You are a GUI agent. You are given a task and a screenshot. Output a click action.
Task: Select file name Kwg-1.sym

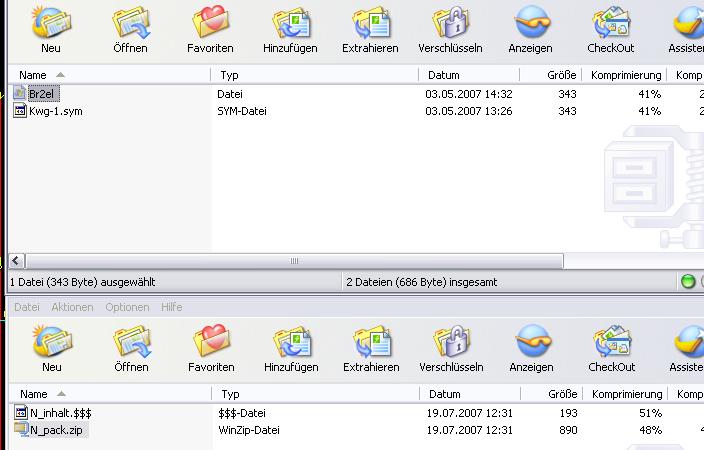[56, 111]
